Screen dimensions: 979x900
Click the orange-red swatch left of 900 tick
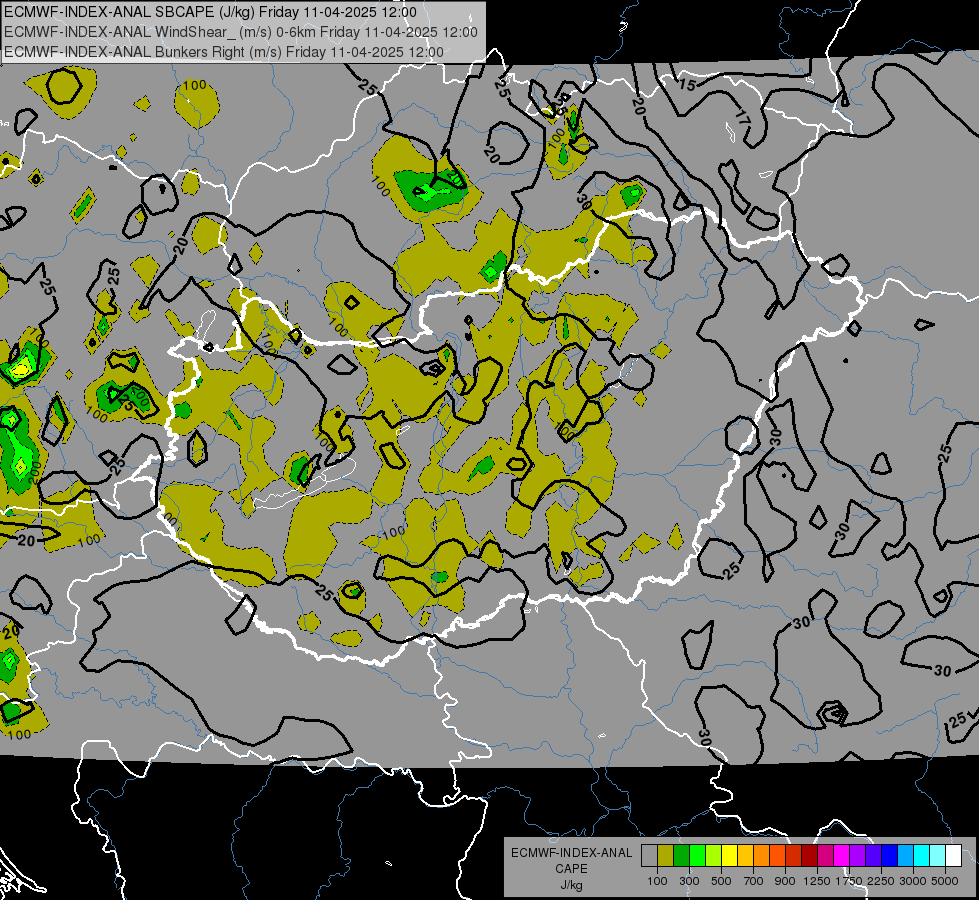[x=777, y=856]
